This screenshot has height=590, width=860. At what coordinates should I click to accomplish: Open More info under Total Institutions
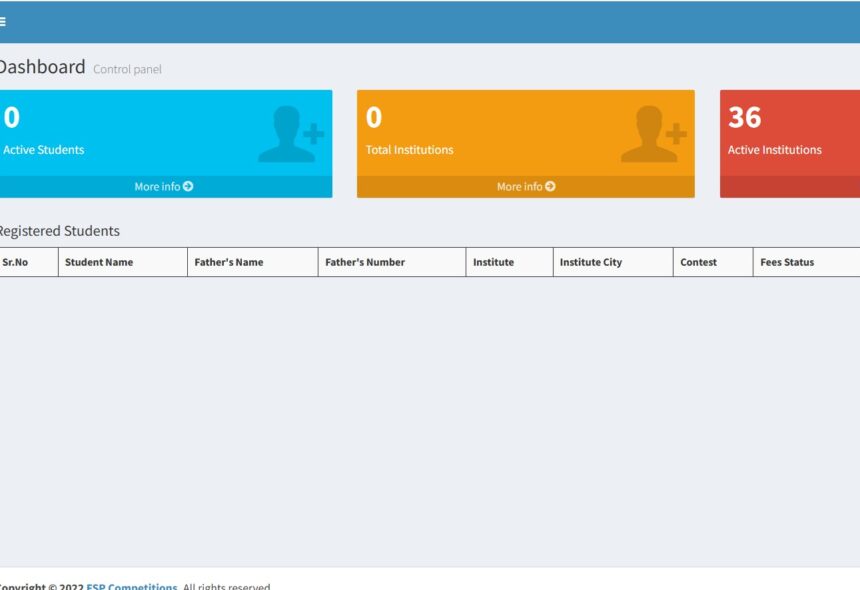tap(525, 186)
